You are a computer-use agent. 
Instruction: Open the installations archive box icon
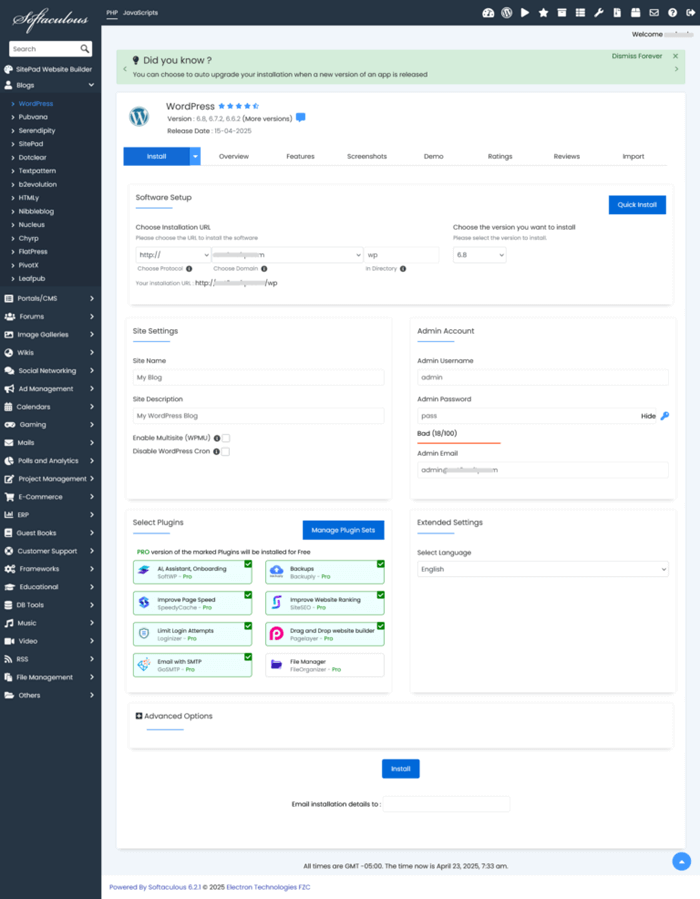[x=562, y=13]
